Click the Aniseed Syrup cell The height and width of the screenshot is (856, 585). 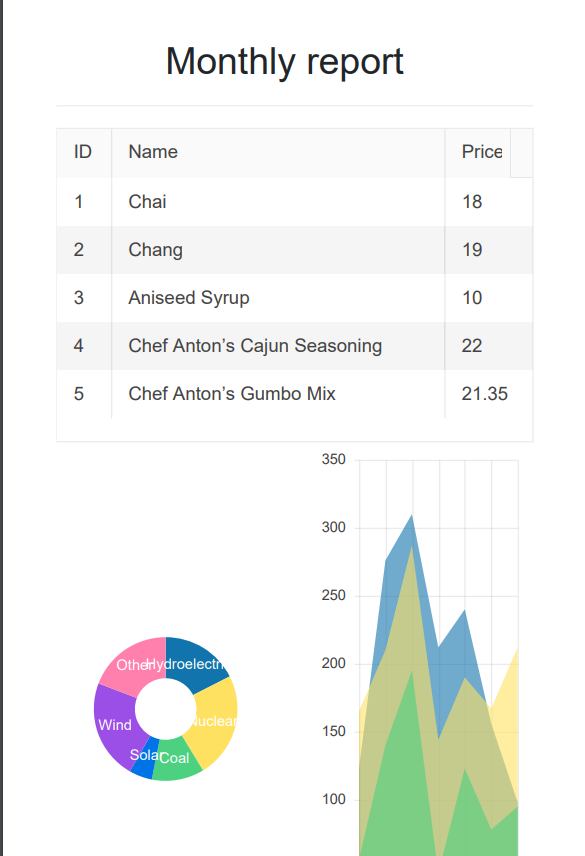pyautogui.click(x=278, y=298)
